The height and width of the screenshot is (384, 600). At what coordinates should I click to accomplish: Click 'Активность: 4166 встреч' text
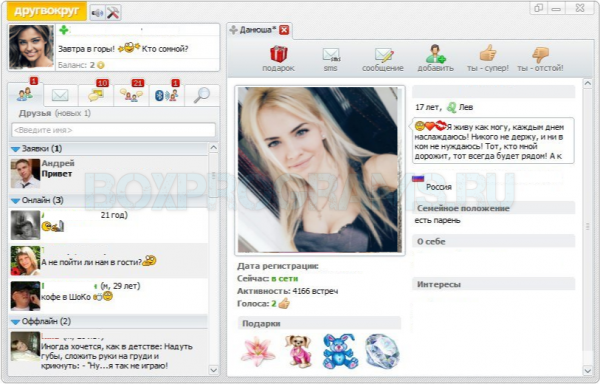287,291
